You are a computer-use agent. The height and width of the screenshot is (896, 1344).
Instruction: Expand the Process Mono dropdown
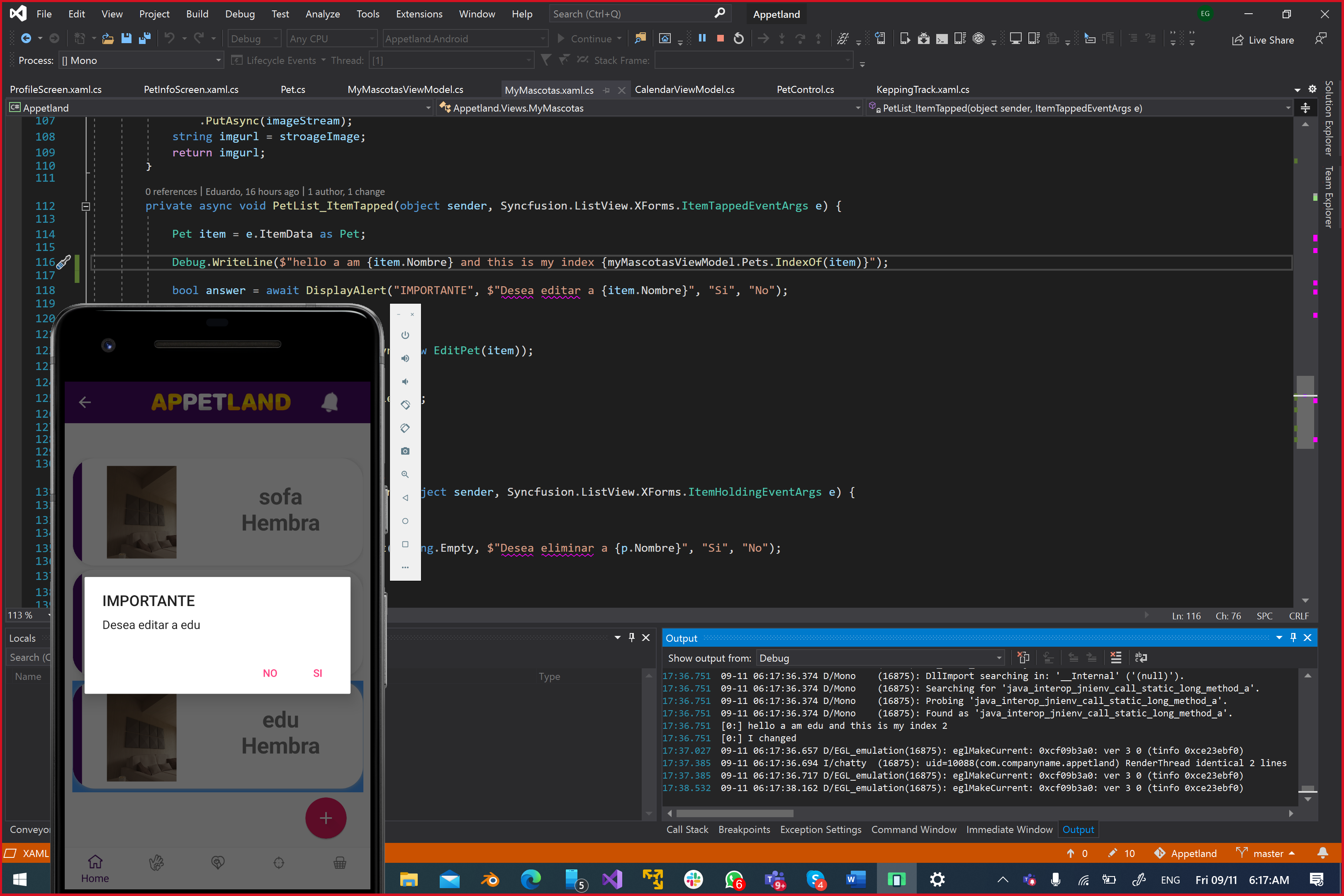pos(141,61)
